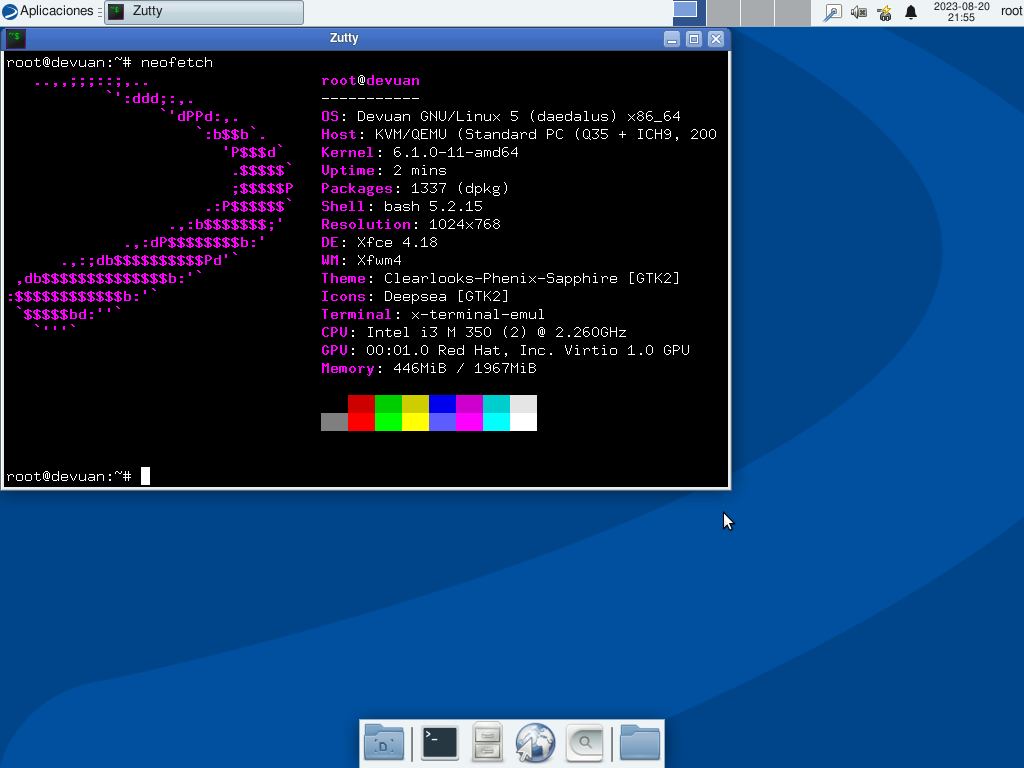Click the bright yellow color block
The height and width of the screenshot is (768, 1024).
point(415,422)
